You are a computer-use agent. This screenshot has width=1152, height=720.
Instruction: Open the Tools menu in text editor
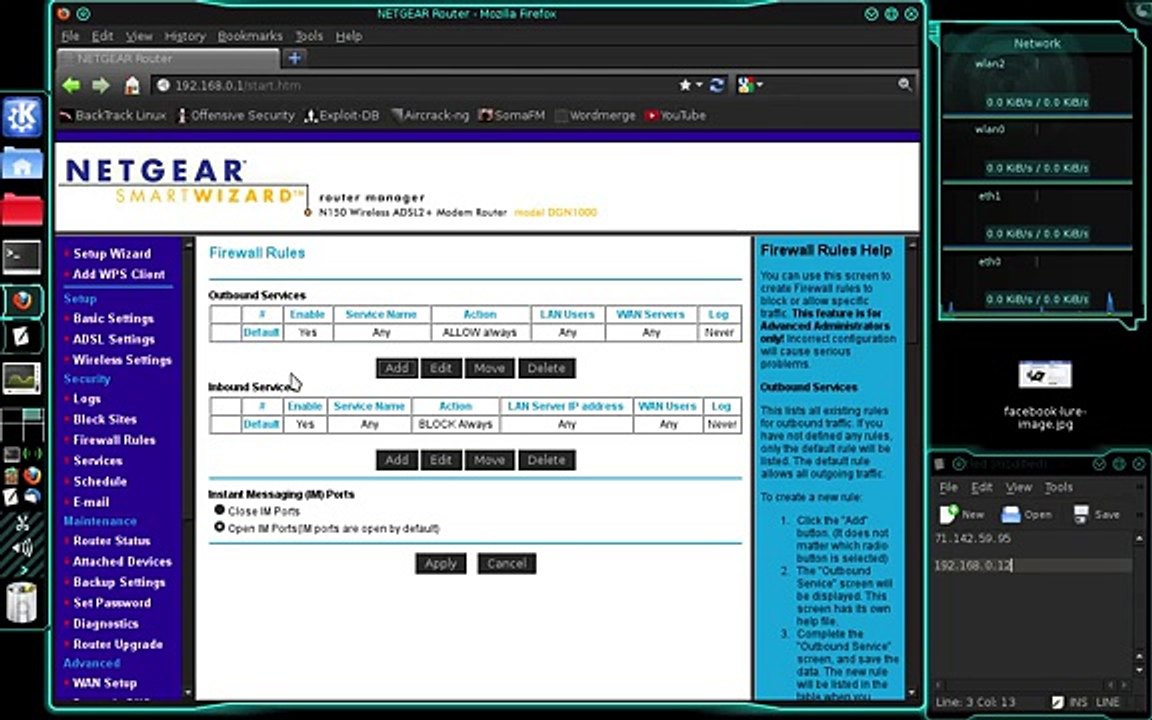1059,487
